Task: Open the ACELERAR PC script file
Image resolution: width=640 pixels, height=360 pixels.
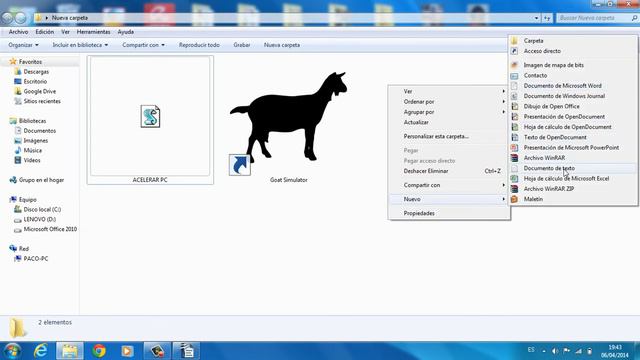Action: click(x=150, y=120)
